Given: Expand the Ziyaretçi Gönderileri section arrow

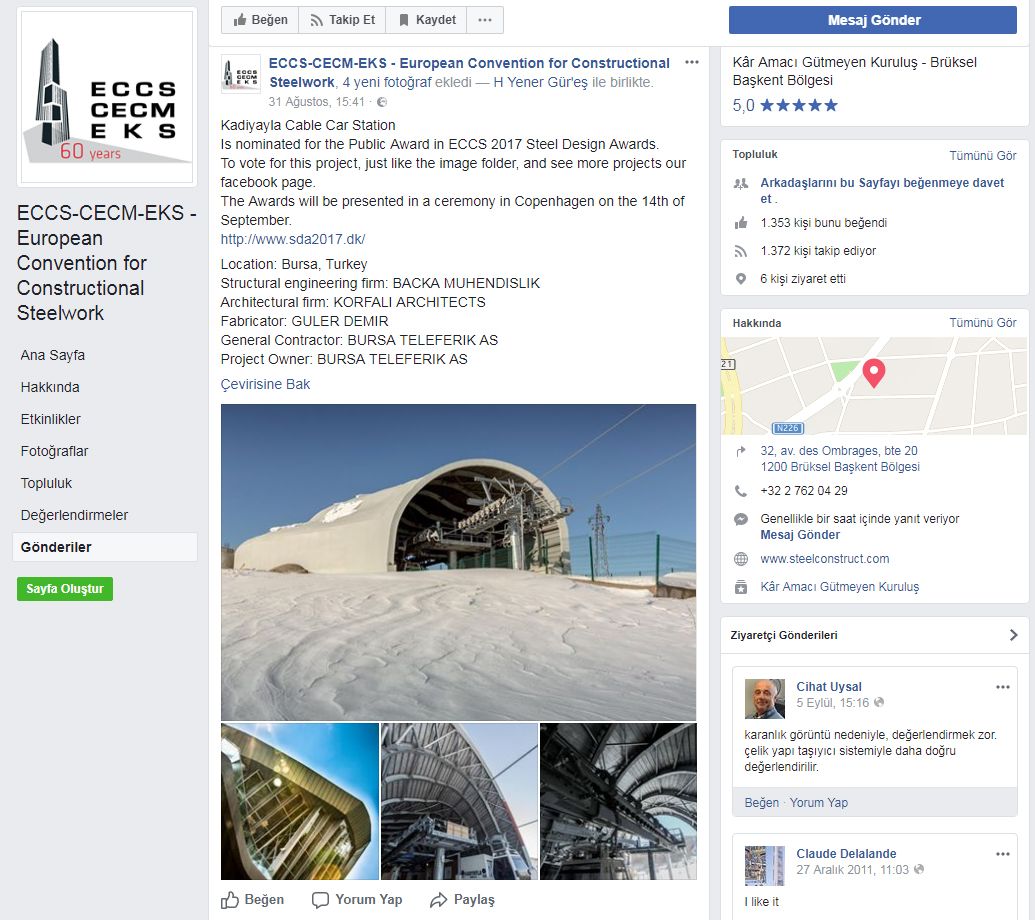Looking at the screenshot, I should point(1013,635).
